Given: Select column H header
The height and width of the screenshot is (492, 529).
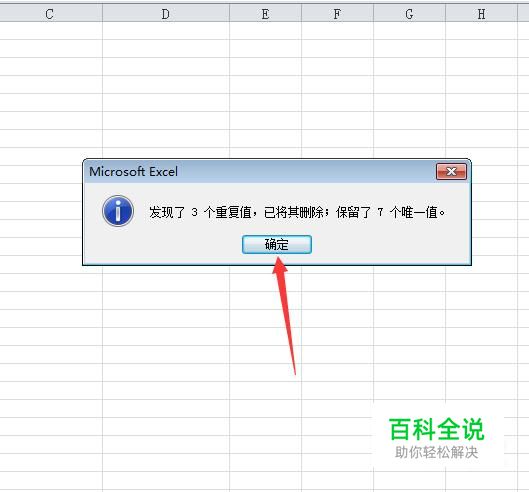Looking at the screenshot, I should [x=481, y=14].
